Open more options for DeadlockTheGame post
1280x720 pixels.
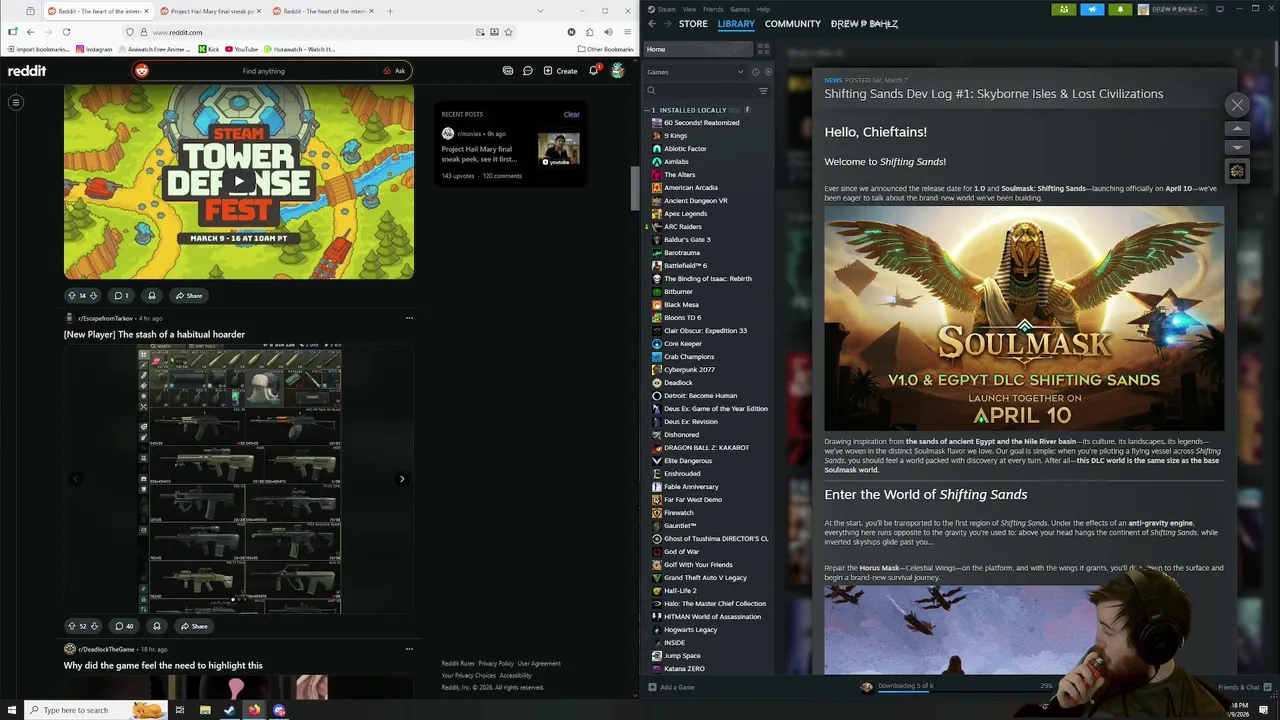(409, 649)
